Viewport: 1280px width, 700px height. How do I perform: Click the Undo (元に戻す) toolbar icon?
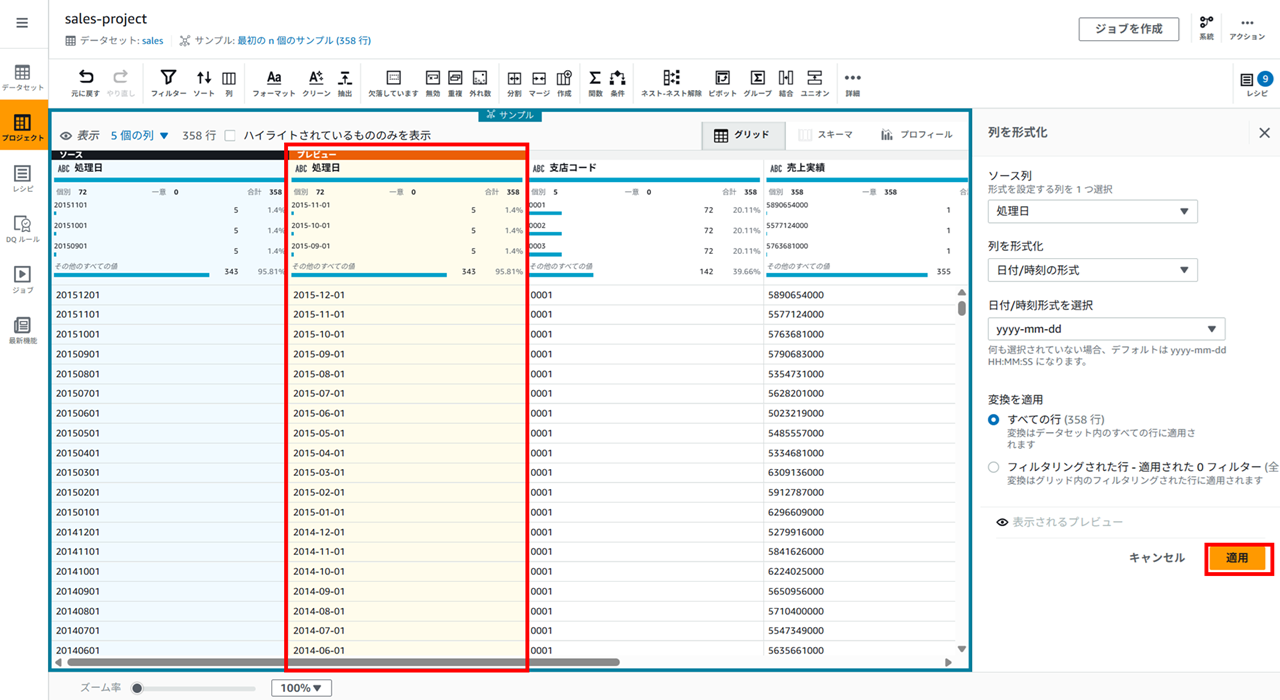86,82
